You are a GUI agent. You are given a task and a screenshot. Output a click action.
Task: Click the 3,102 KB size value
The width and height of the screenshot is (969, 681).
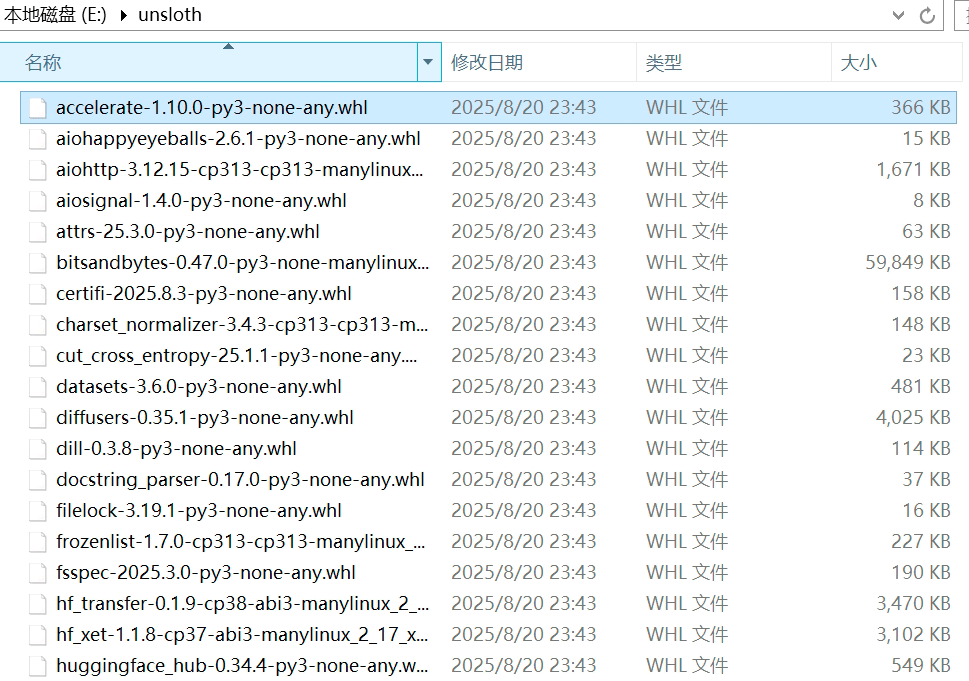(x=913, y=635)
